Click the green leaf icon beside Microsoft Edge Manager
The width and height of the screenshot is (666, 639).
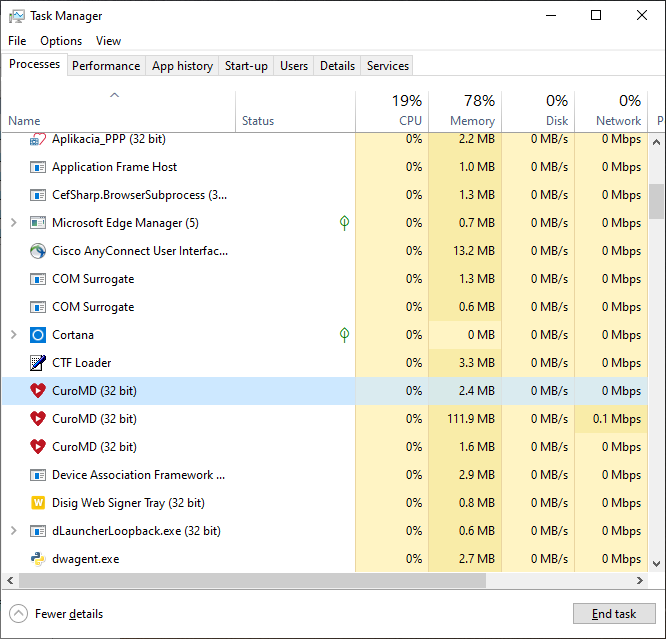tap(344, 223)
